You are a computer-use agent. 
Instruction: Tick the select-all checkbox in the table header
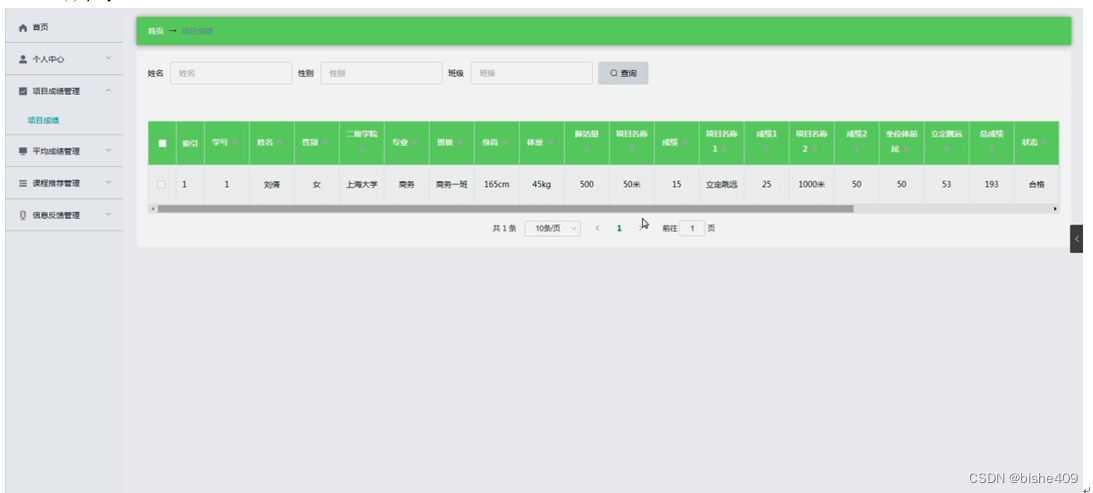162,143
